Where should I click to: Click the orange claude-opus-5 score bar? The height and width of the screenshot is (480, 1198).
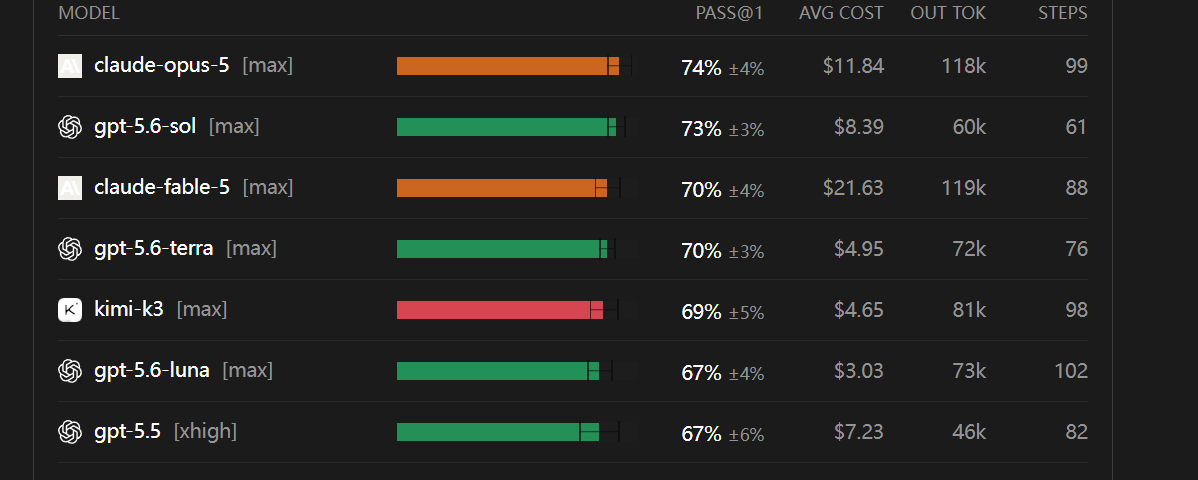(x=507, y=66)
